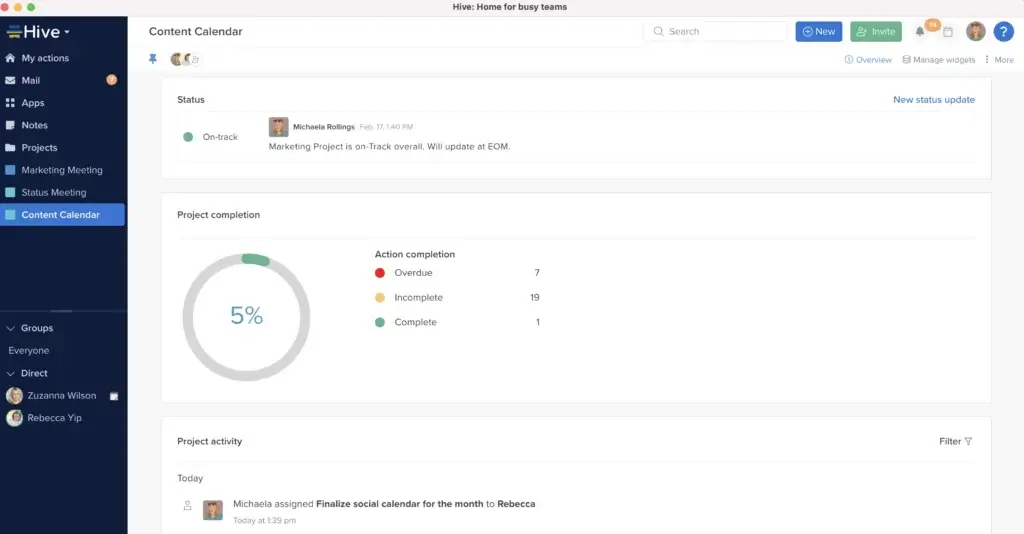Open the Apps grid icon
Screen dimensions: 1024x534
click(x=10, y=102)
